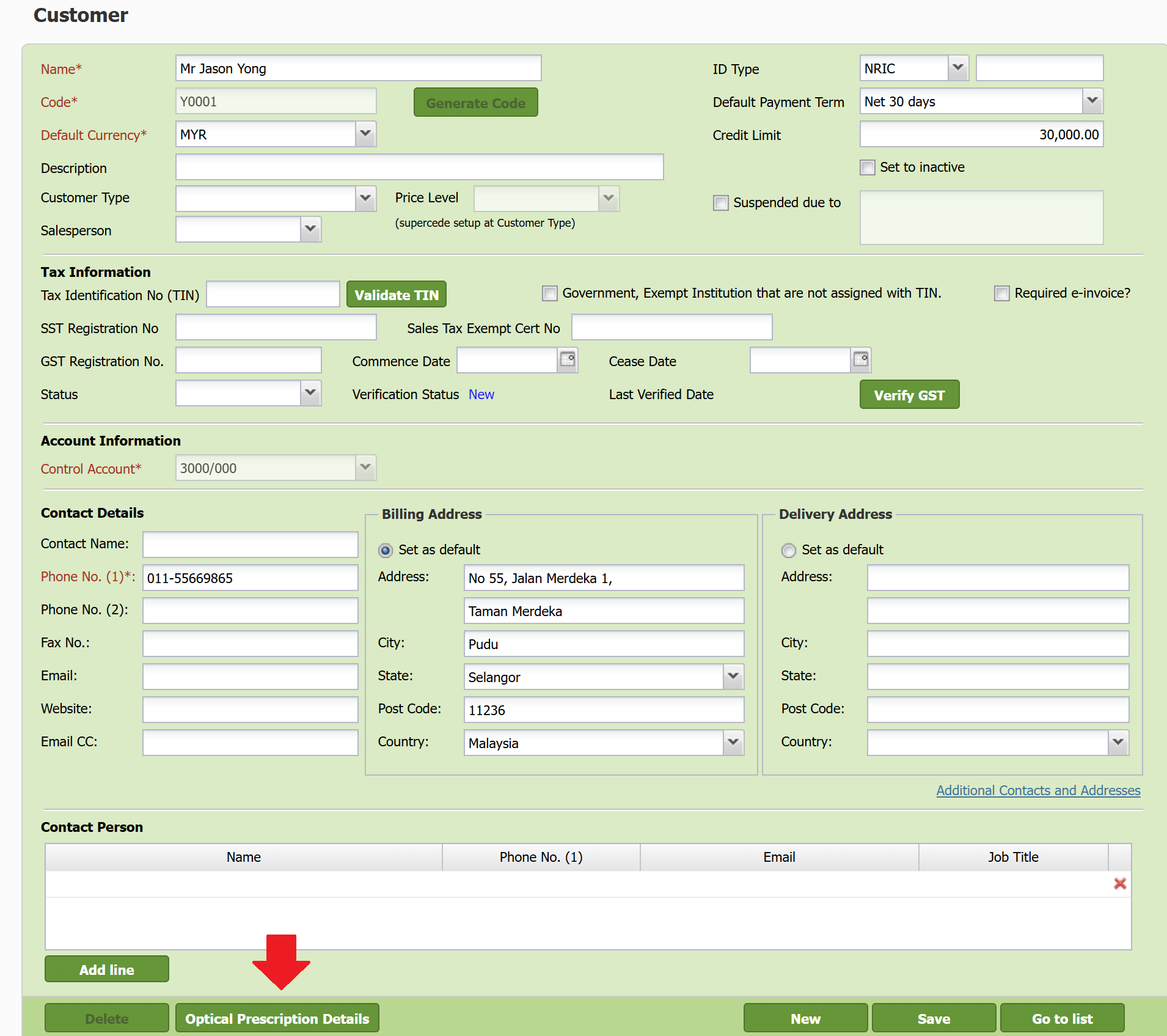Enable the Suspended due to checkbox

coord(721,203)
